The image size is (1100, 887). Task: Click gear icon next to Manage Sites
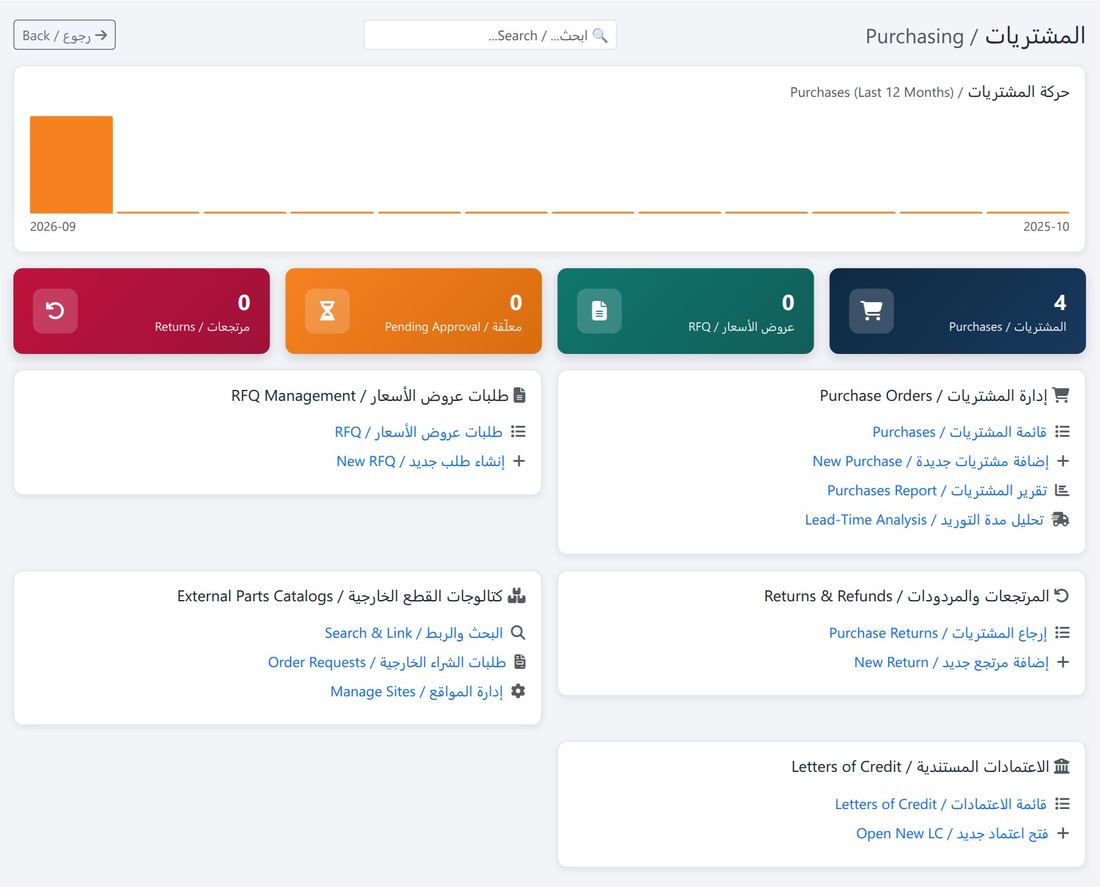518,691
